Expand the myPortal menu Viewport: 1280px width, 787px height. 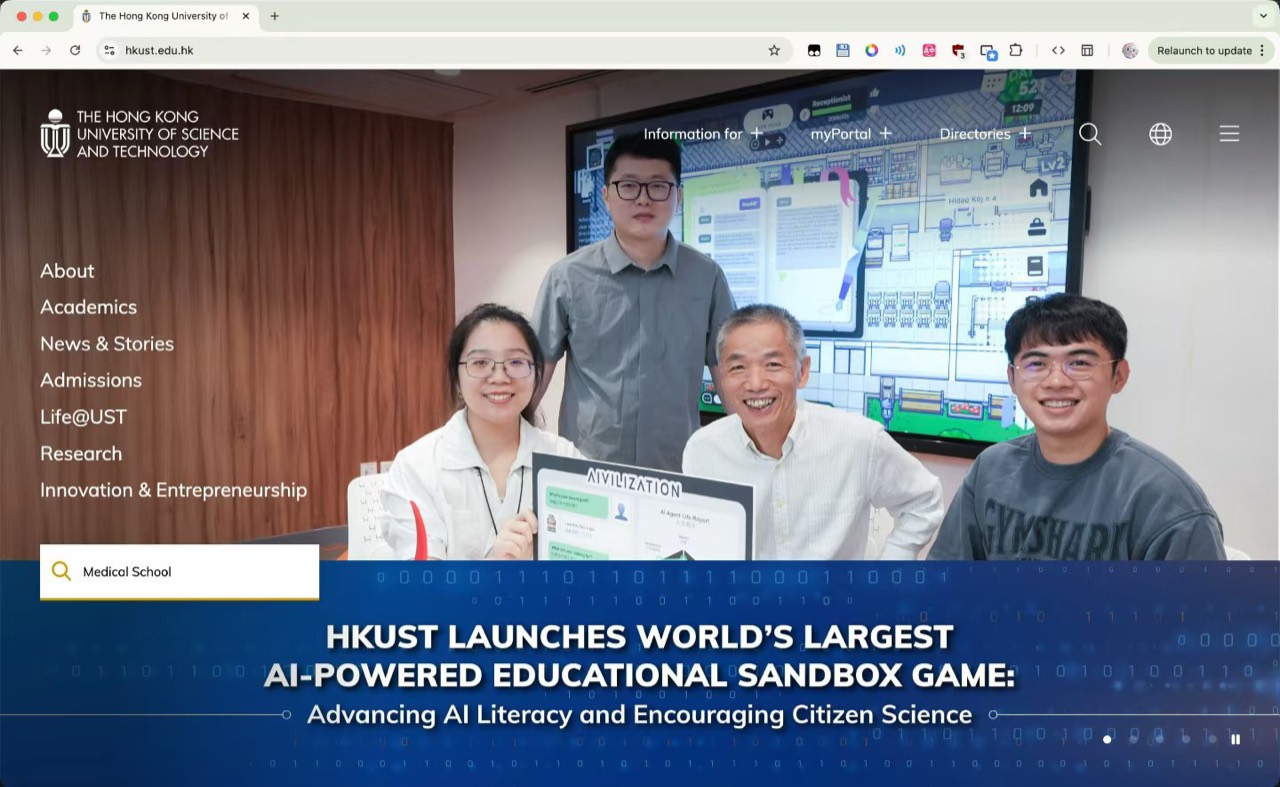851,134
